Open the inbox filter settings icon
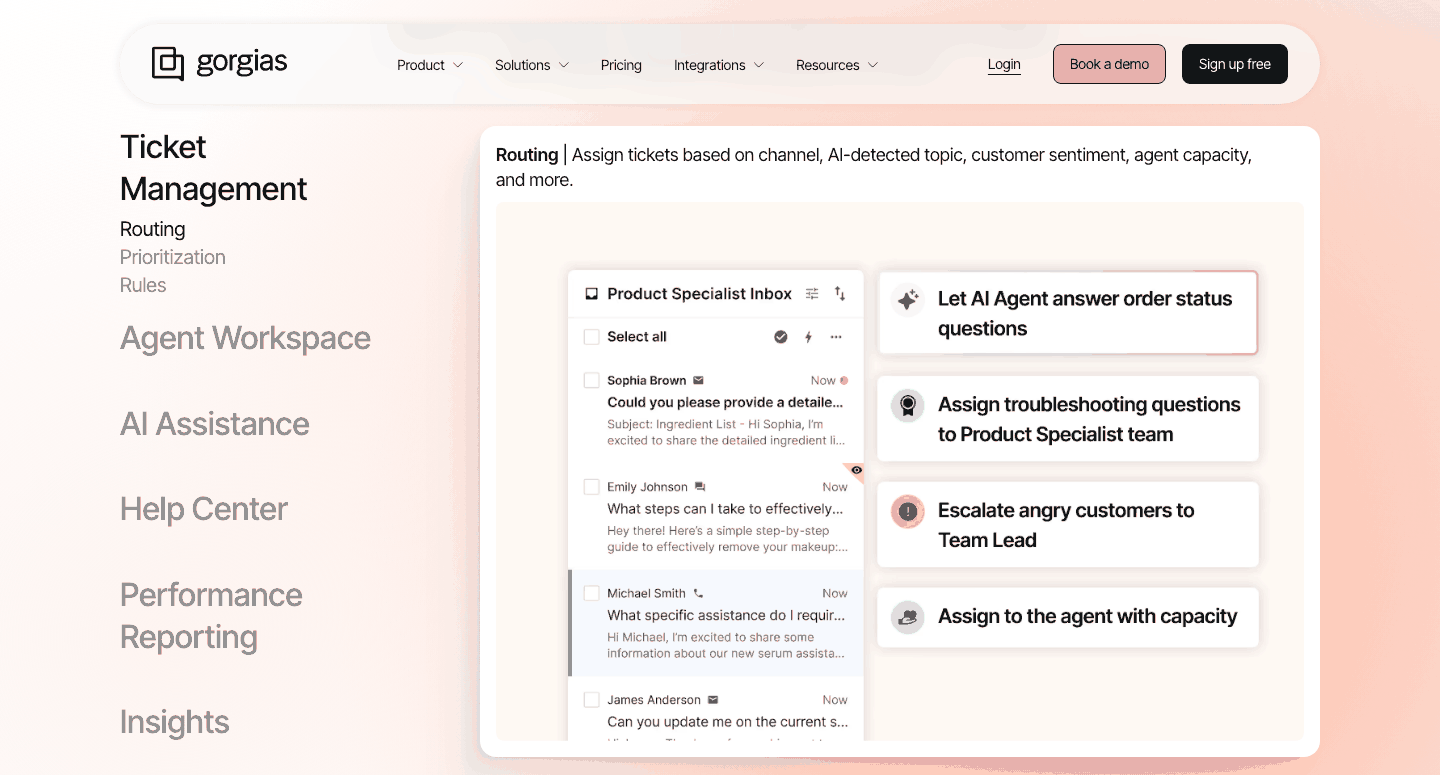This screenshot has width=1440, height=775. pyautogui.click(x=812, y=294)
